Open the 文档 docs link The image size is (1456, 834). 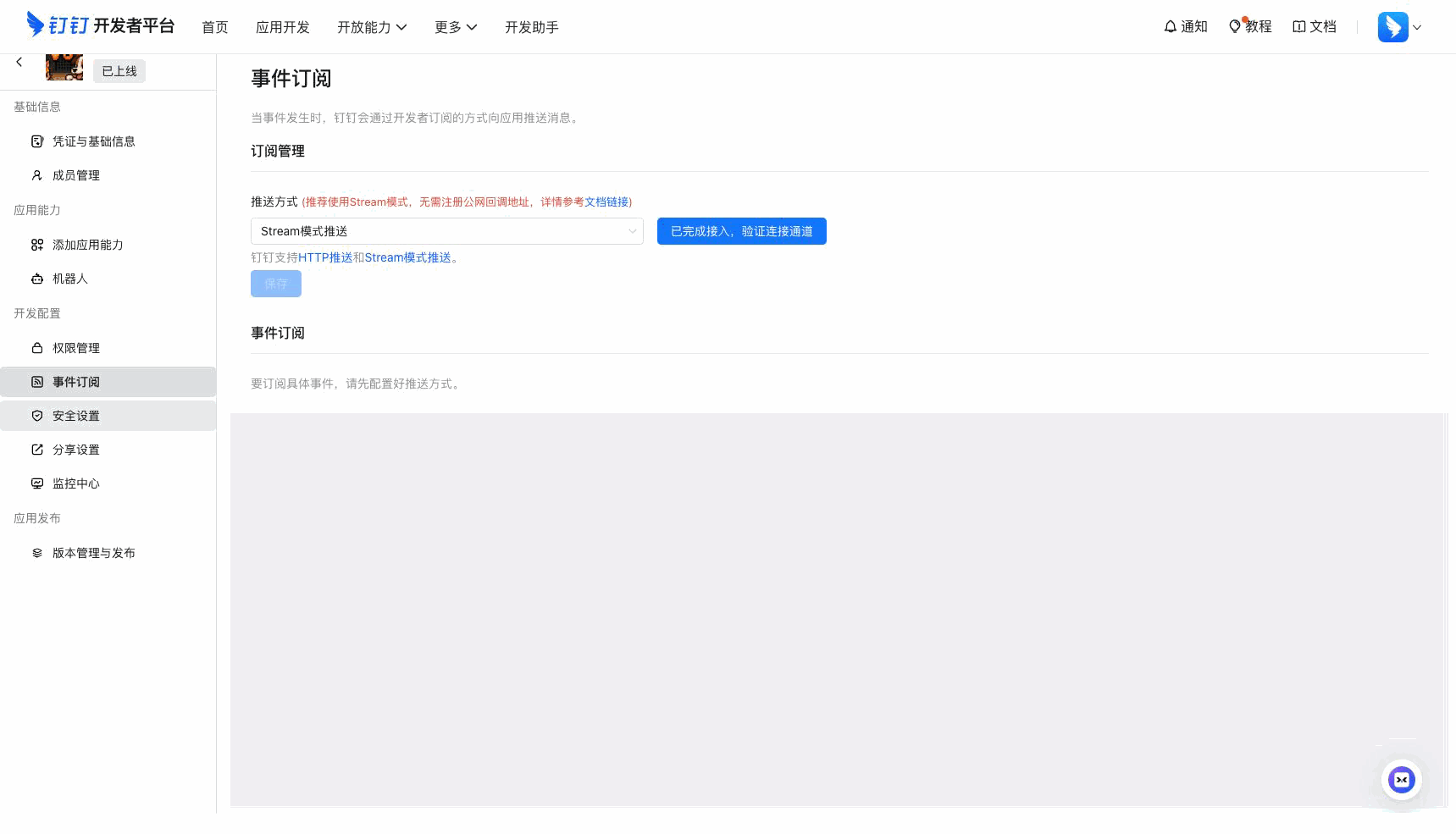(1315, 26)
